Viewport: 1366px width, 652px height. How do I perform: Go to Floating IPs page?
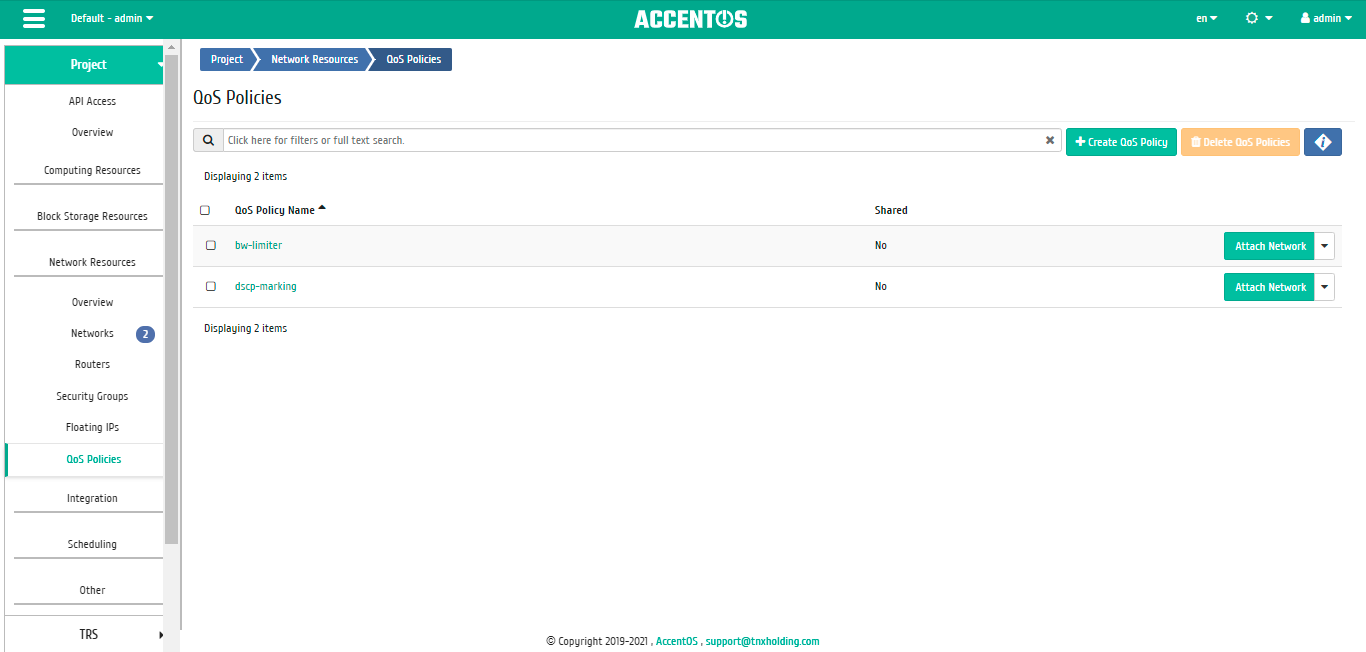point(92,427)
